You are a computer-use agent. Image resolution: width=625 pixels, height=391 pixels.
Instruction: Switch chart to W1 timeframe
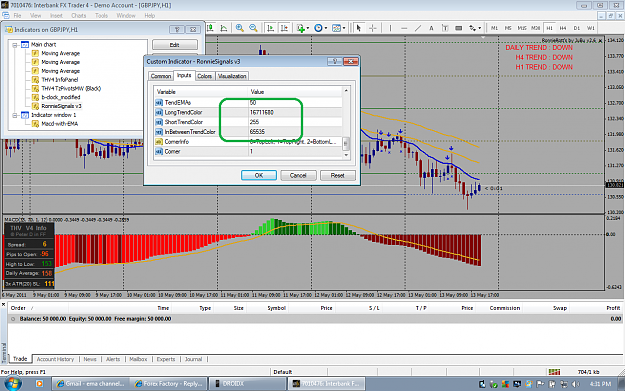pos(591,28)
